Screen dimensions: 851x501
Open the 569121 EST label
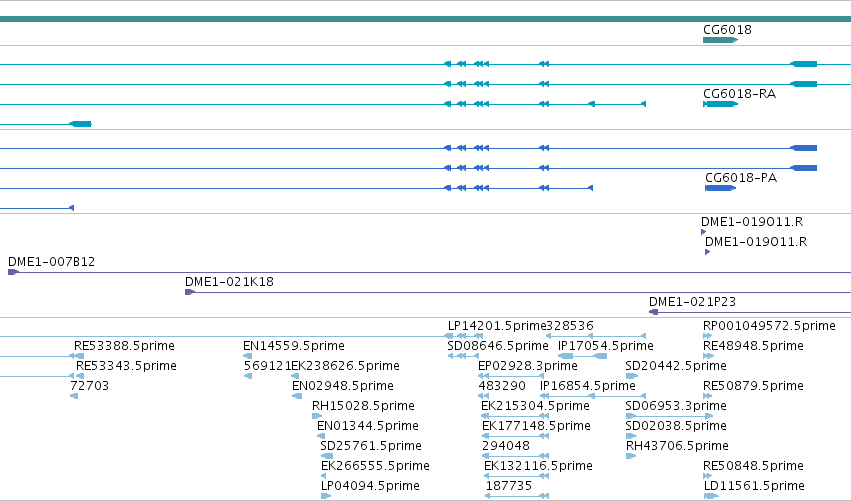(x=268, y=366)
